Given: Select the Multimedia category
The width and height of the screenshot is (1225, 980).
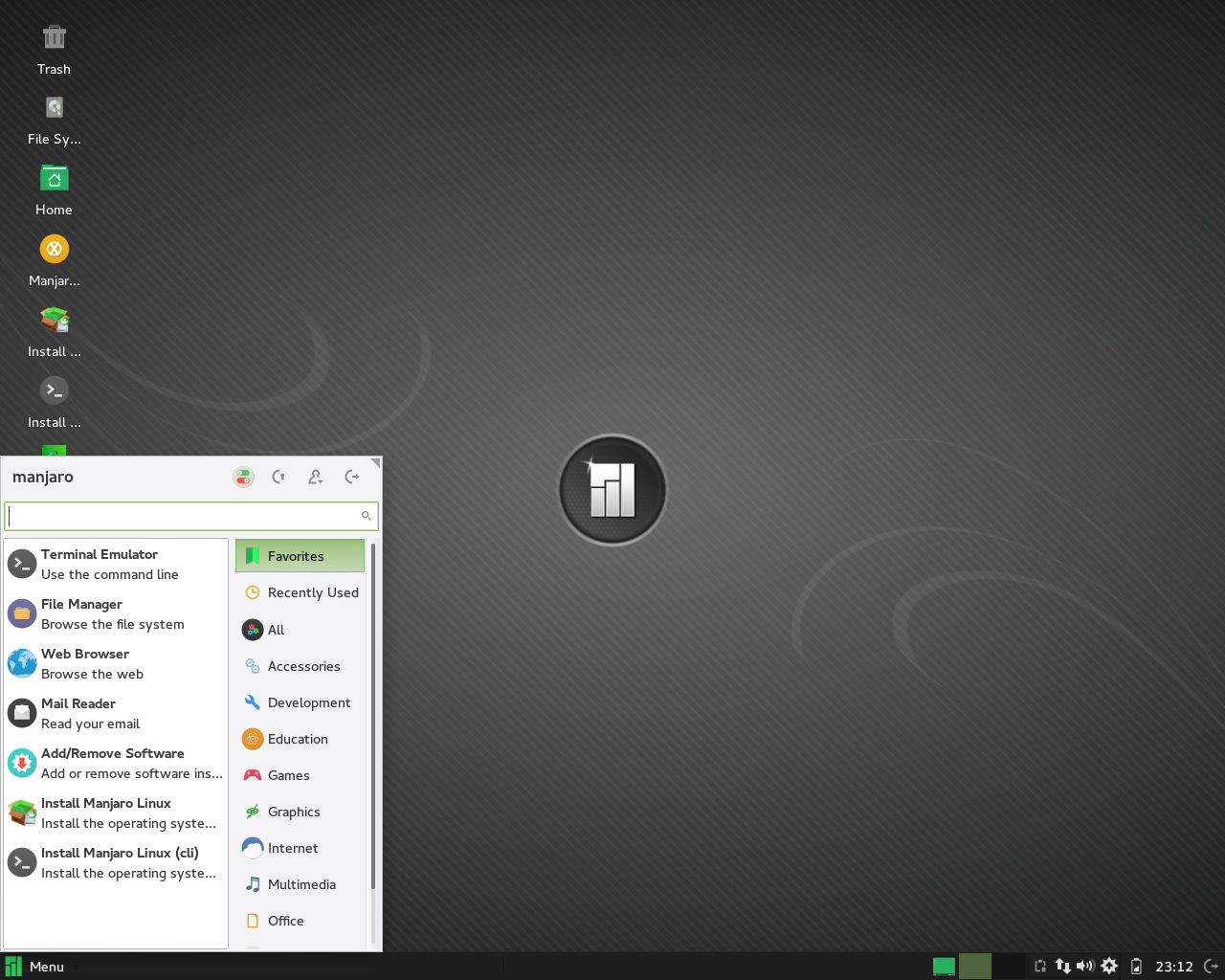Looking at the screenshot, I should 300,884.
